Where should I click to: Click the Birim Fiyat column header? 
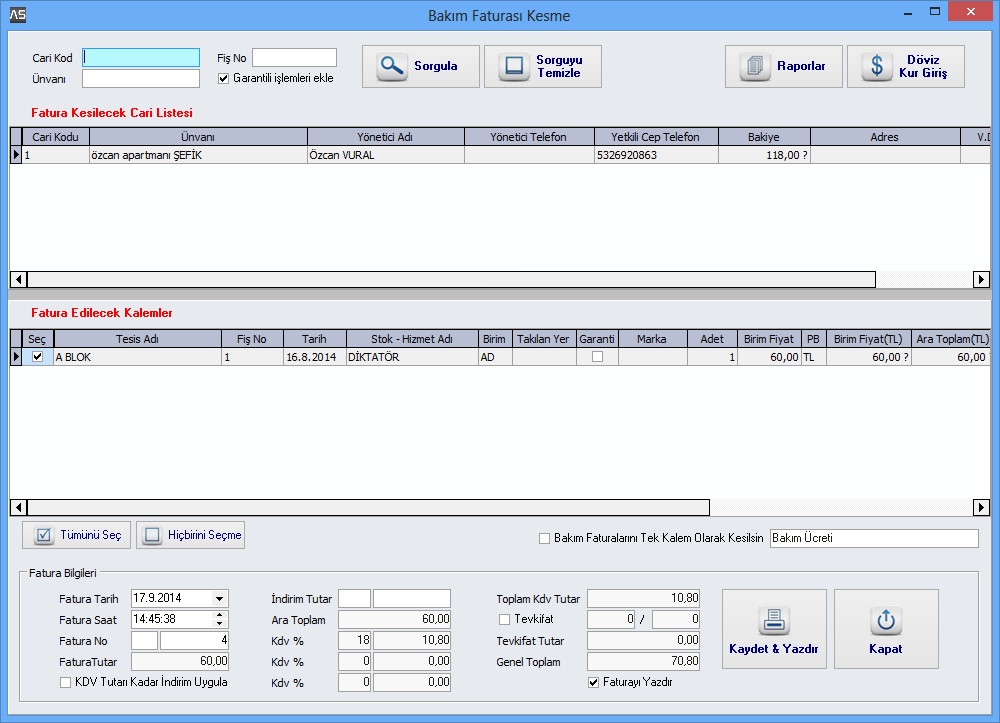click(x=768, y=339)
